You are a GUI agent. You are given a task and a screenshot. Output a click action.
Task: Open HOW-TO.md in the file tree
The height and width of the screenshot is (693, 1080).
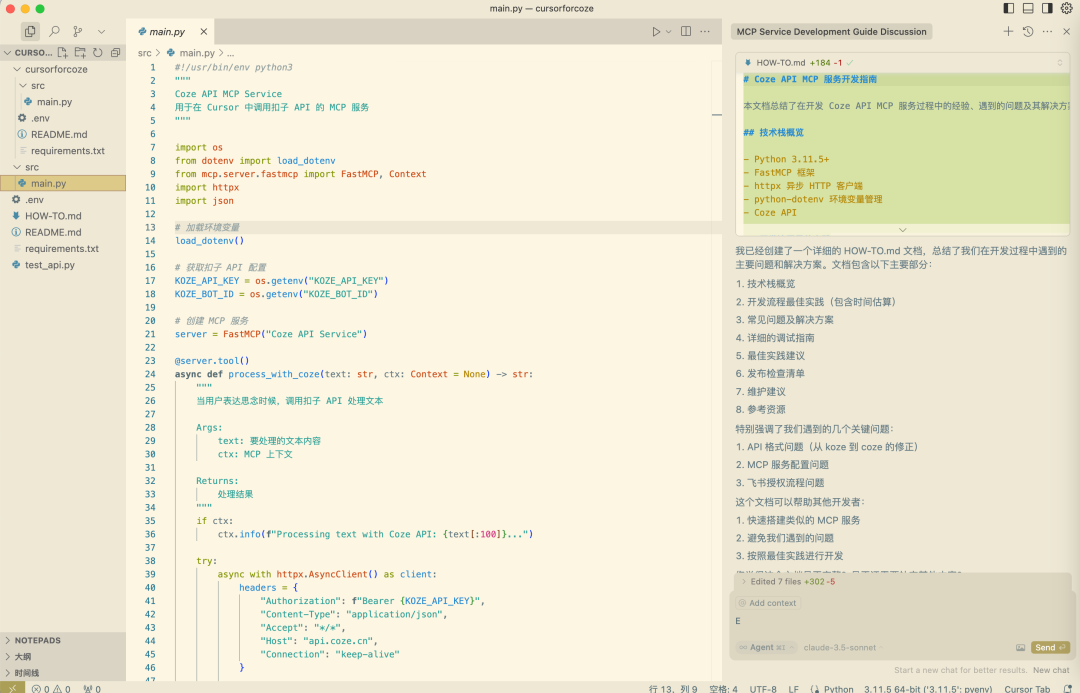click(x=53, y=216)
